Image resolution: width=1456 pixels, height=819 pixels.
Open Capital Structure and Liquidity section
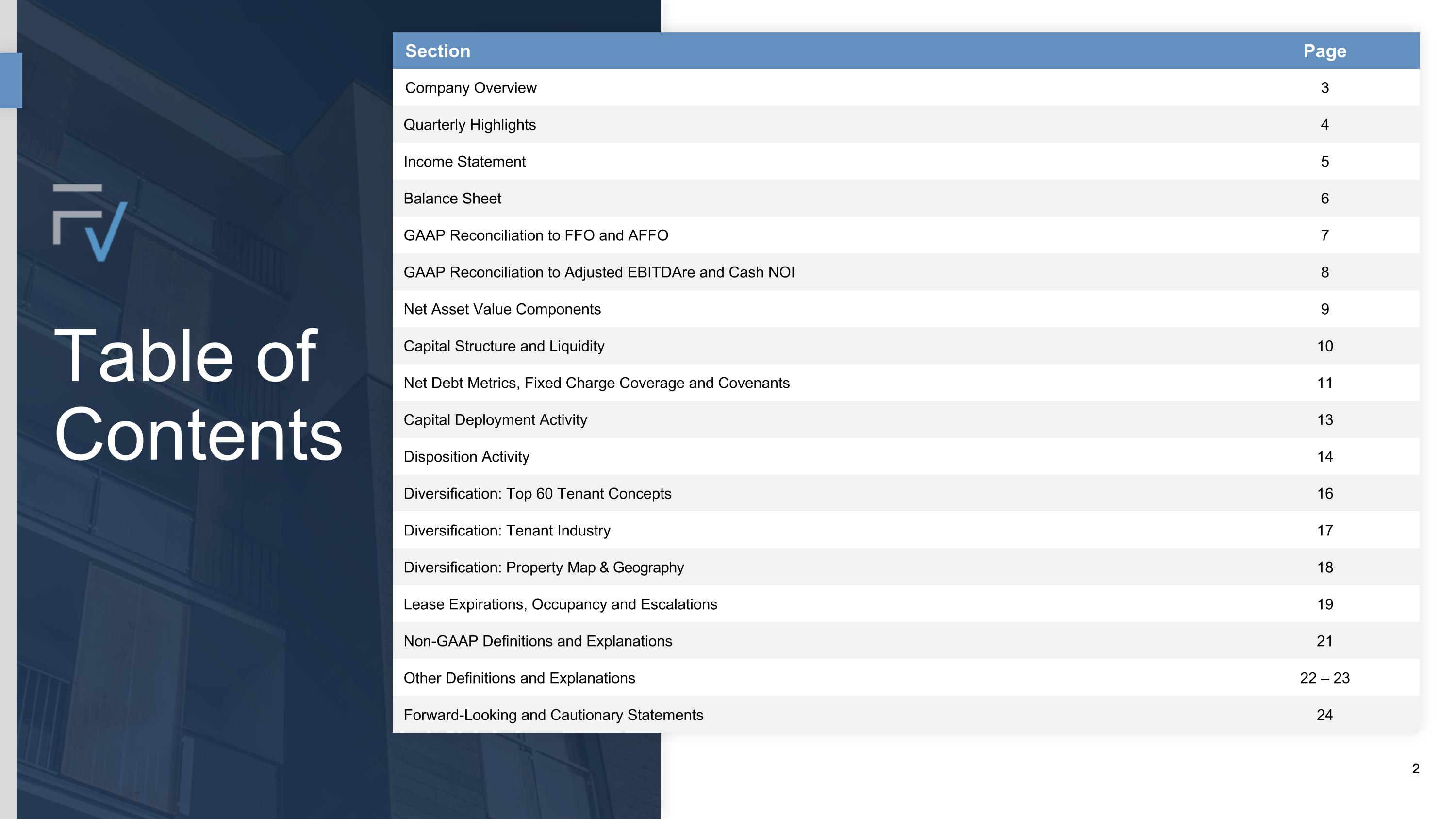click(504, 346)
